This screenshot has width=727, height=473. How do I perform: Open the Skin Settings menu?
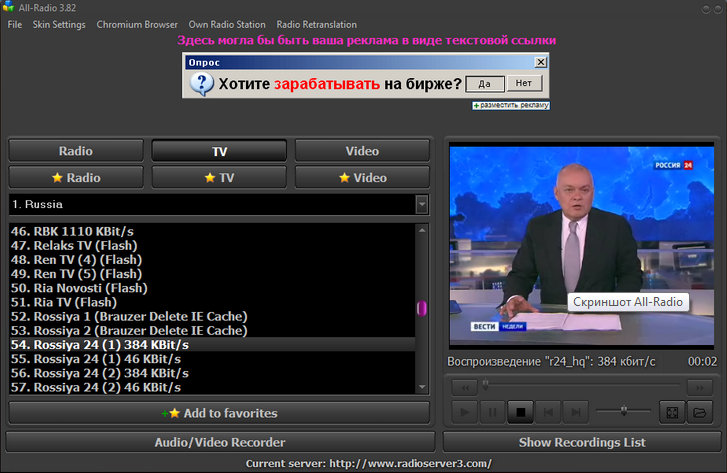coord(59,25)
